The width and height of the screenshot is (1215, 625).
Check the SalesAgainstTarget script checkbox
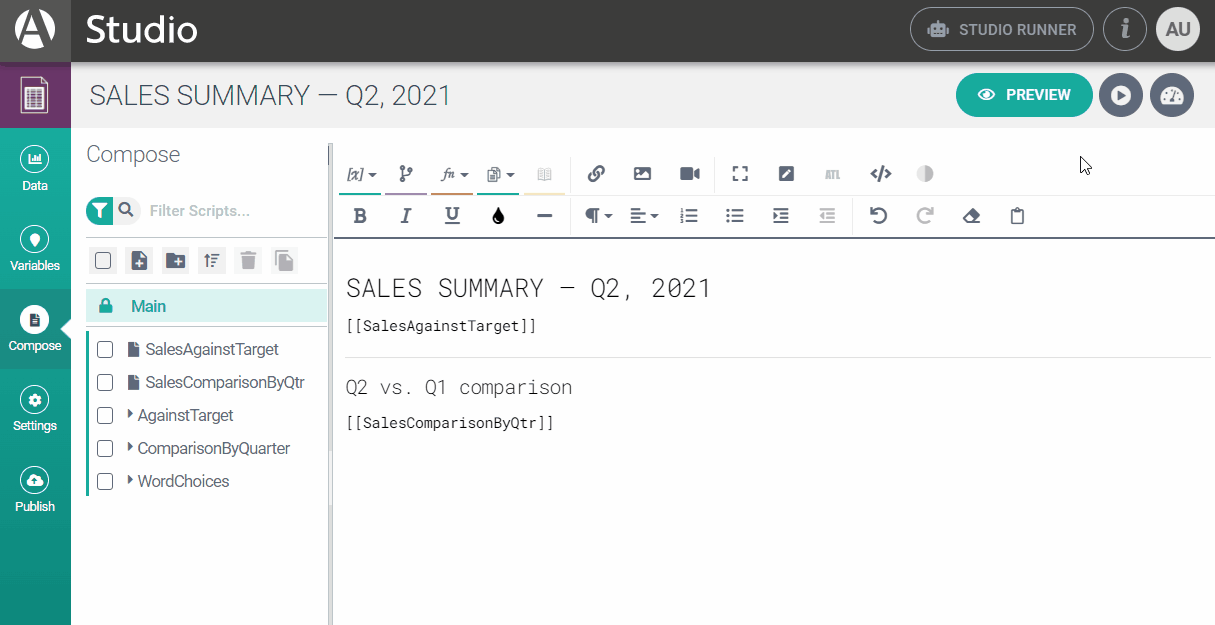pyautogui.click(x=105, y=350)
